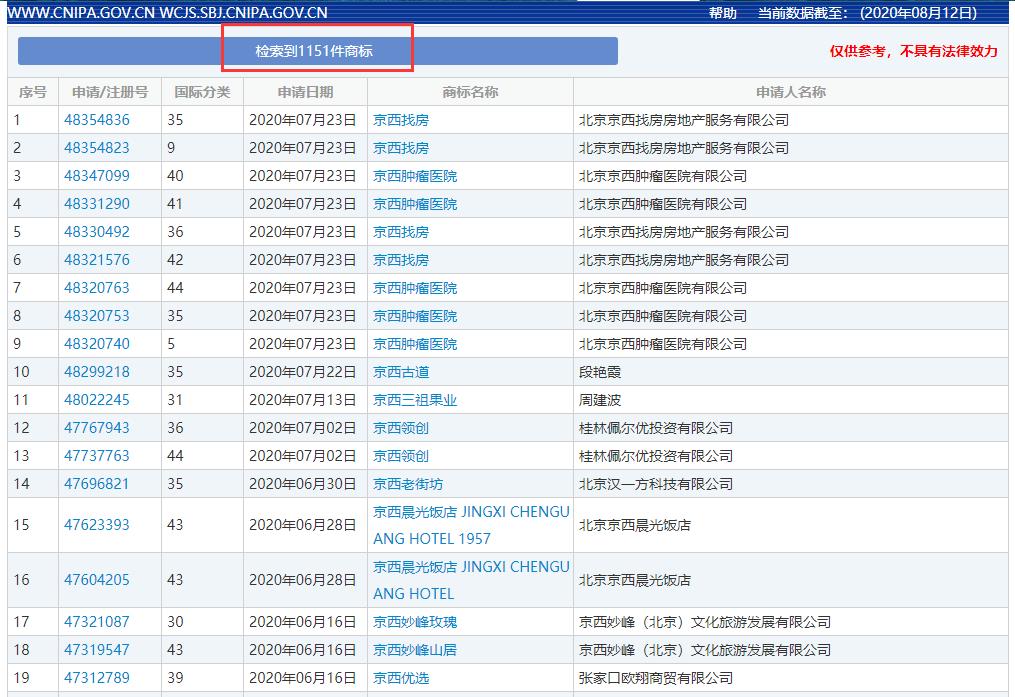Click the 商标名称 column header

[470, 92]
